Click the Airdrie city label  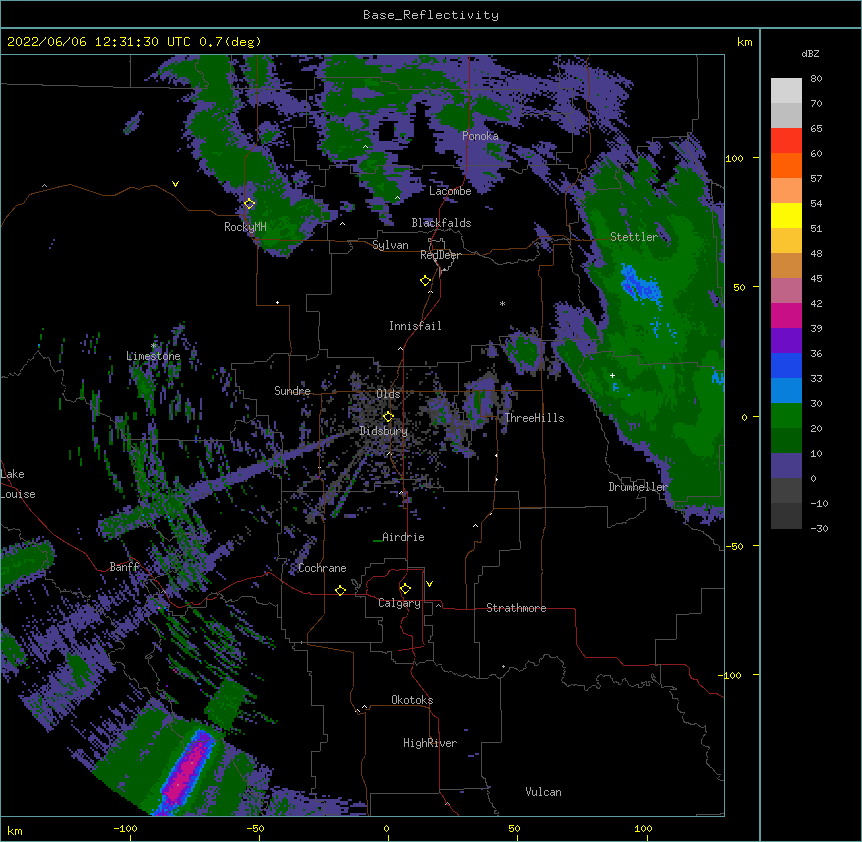pos(403,537)
